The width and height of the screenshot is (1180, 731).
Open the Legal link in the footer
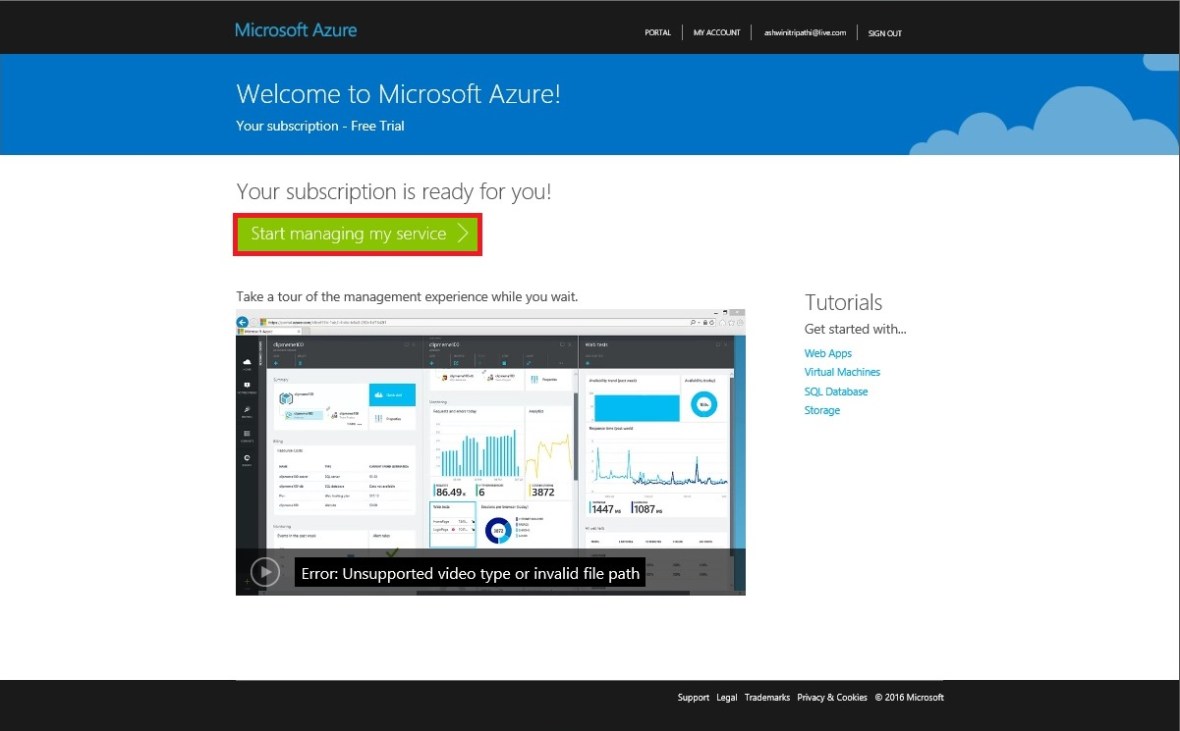726,697
